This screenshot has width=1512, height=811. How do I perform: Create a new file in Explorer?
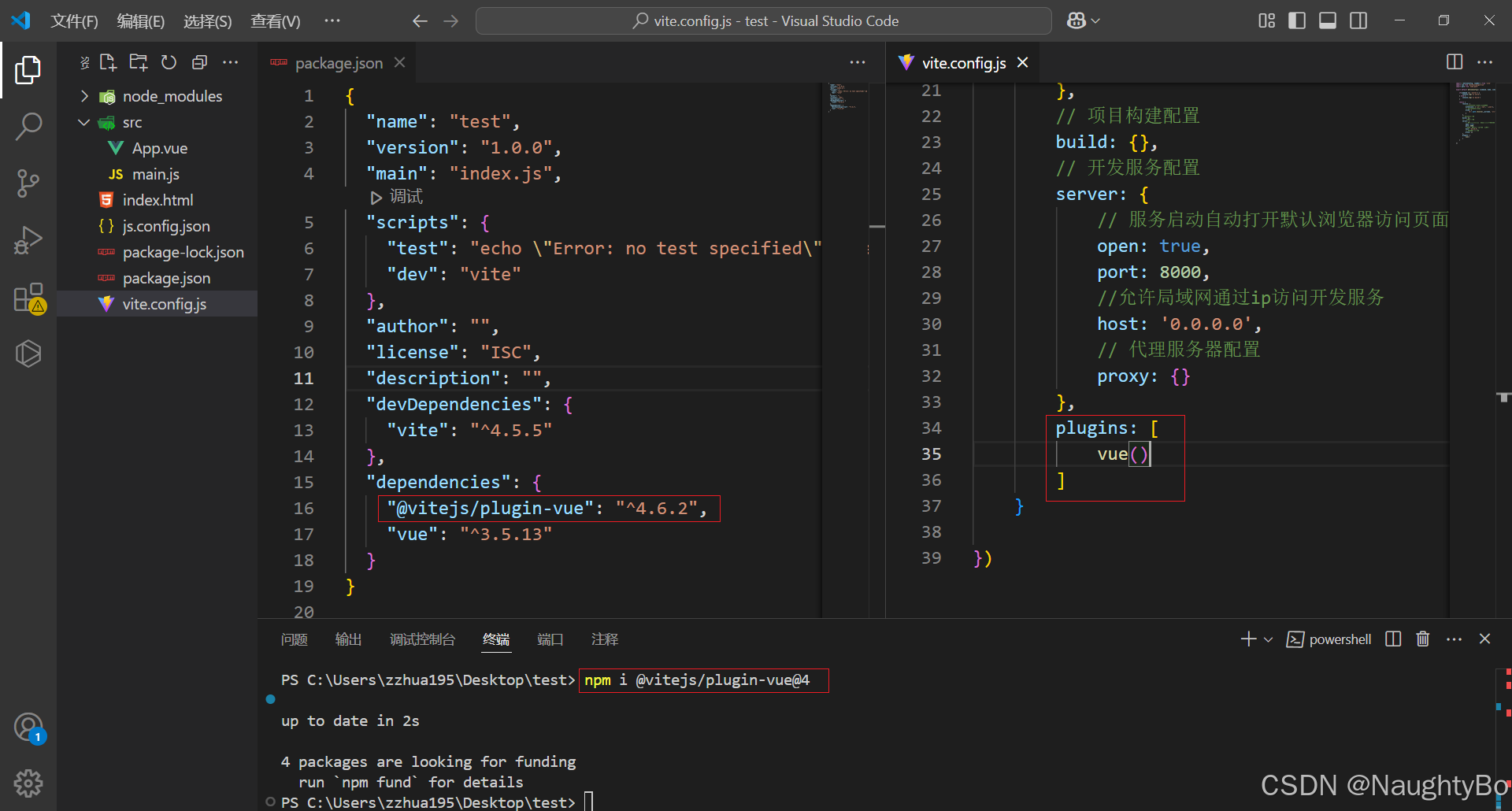(x=108, y=62)
